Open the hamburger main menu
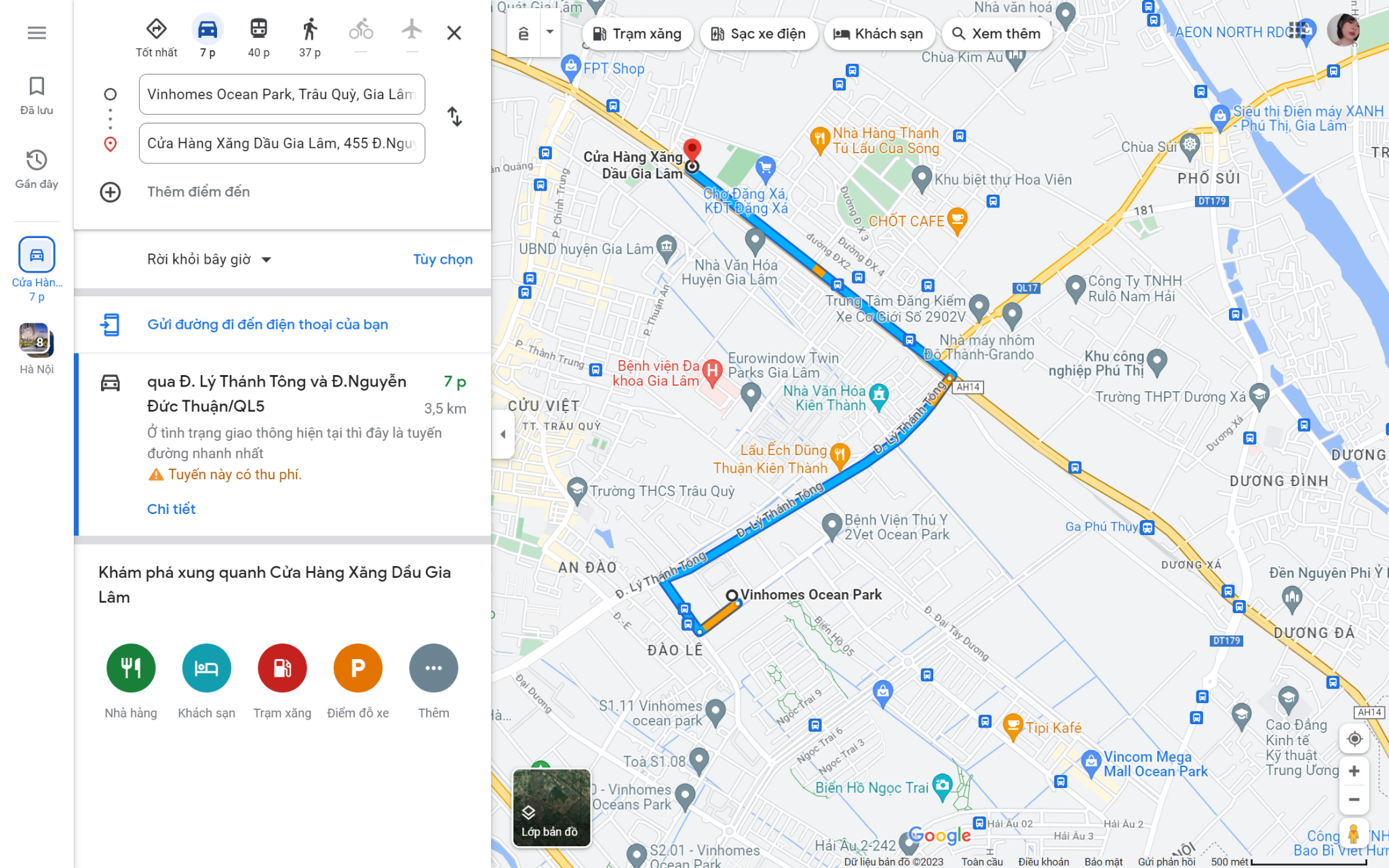This screenshot has width=1389, height=868. pyautogui.click(x=37, y=33)
